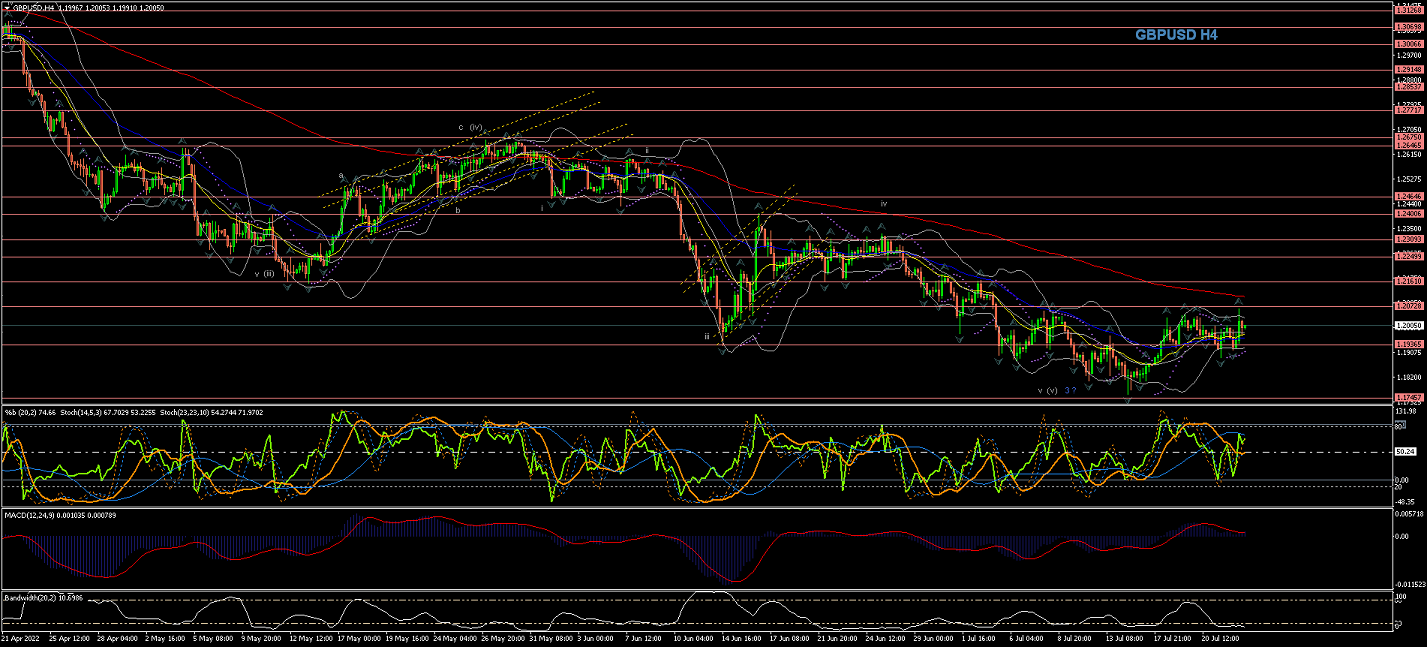
Task: Click the -0.011523 MACD scale value
Action: tap(1408, 584)
